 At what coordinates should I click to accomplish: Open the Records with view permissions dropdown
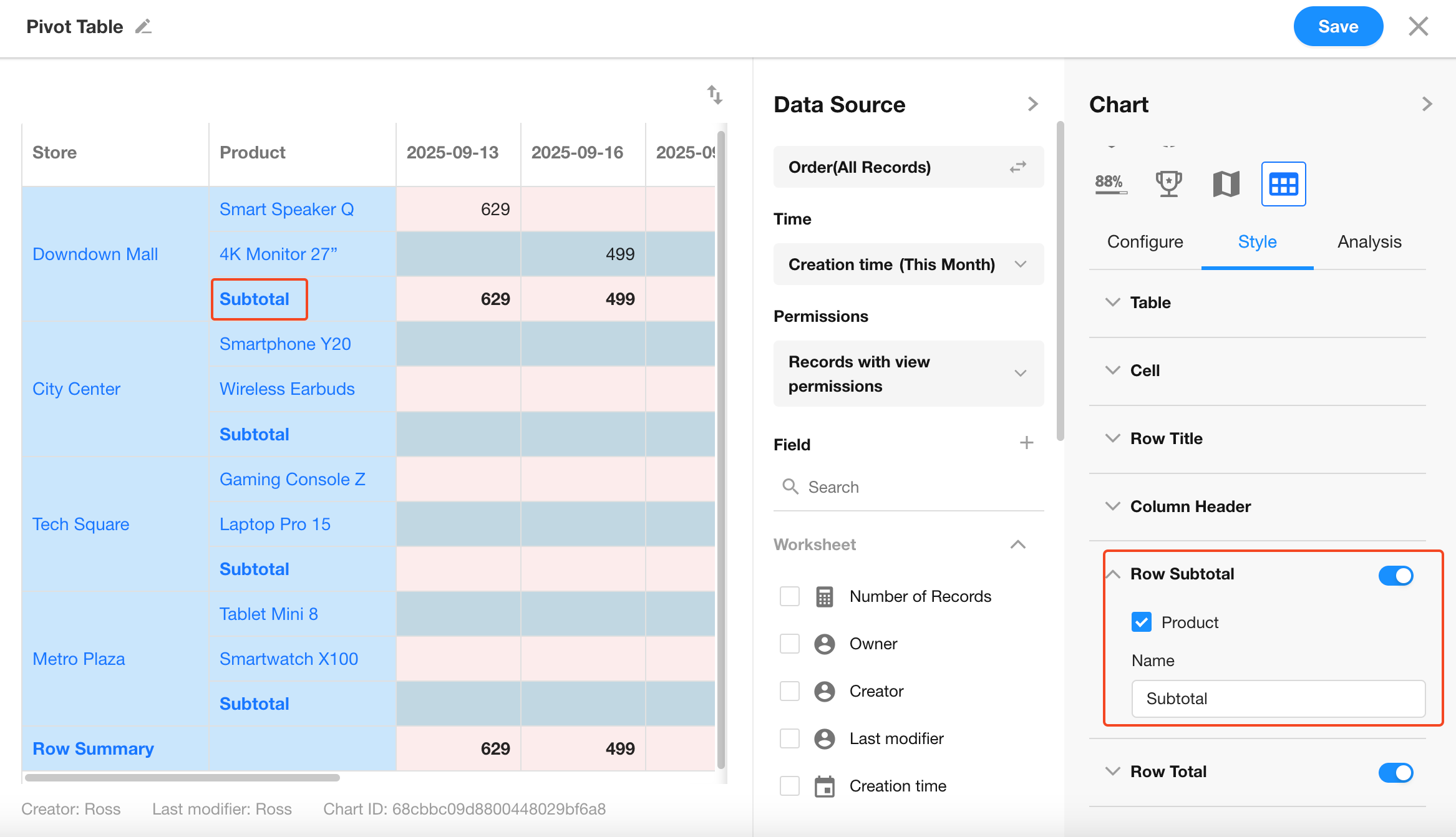coord(908,374)
